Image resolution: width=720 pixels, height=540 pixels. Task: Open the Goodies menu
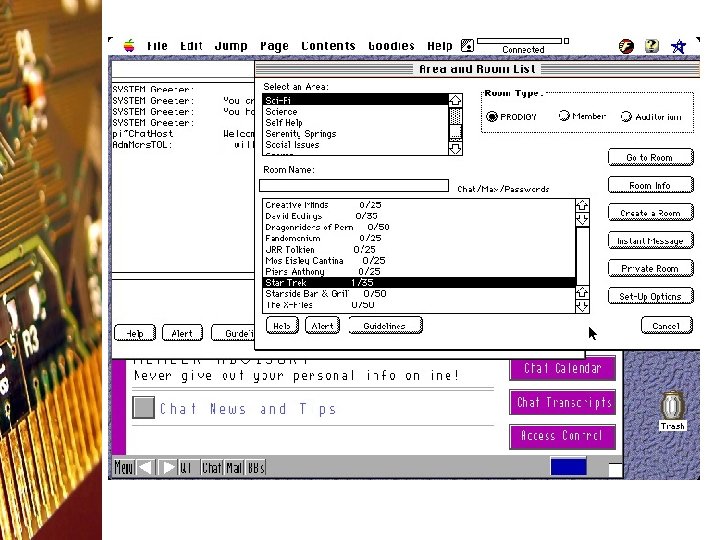pos(391,46)
